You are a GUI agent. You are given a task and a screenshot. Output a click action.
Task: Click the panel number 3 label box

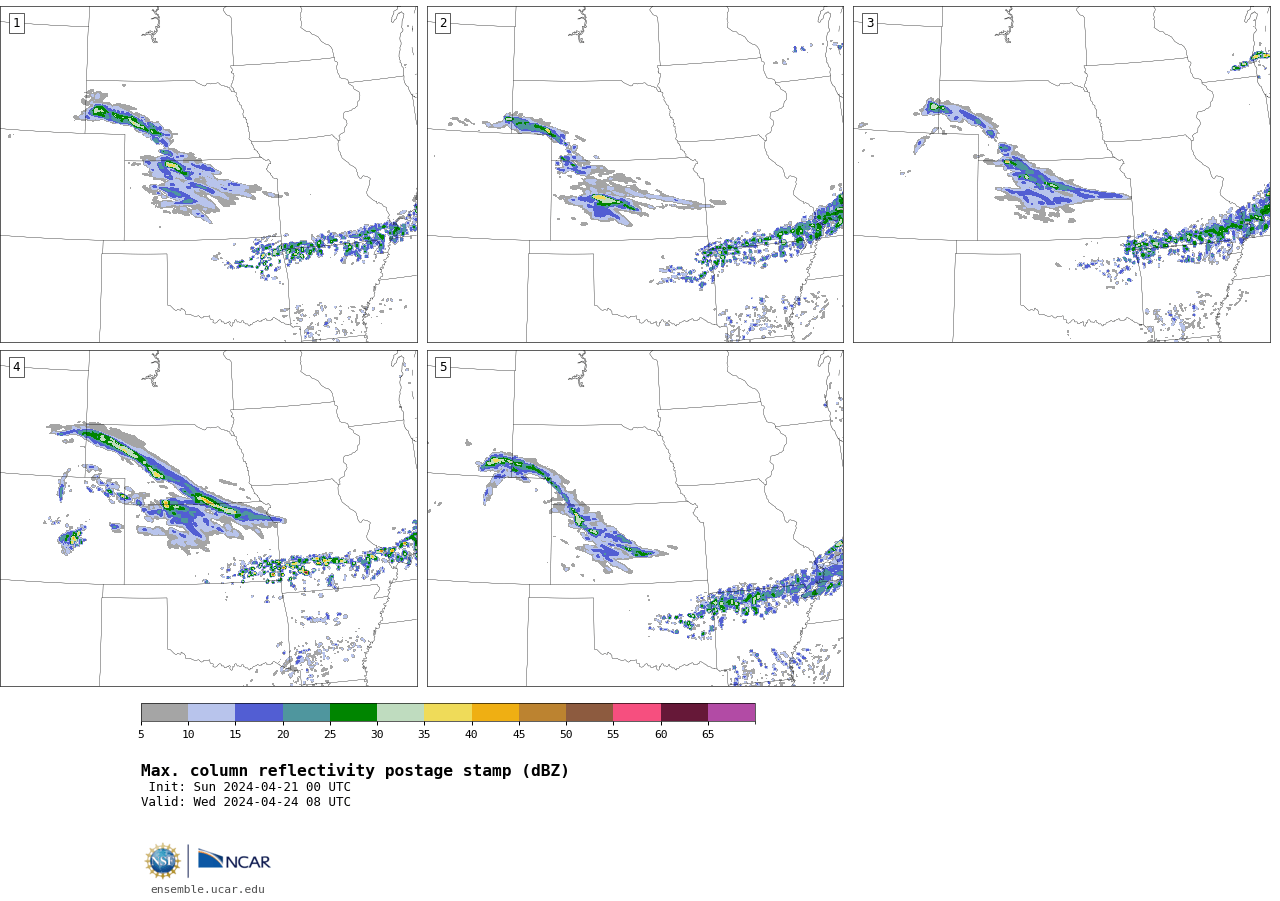tap(869, 23)
